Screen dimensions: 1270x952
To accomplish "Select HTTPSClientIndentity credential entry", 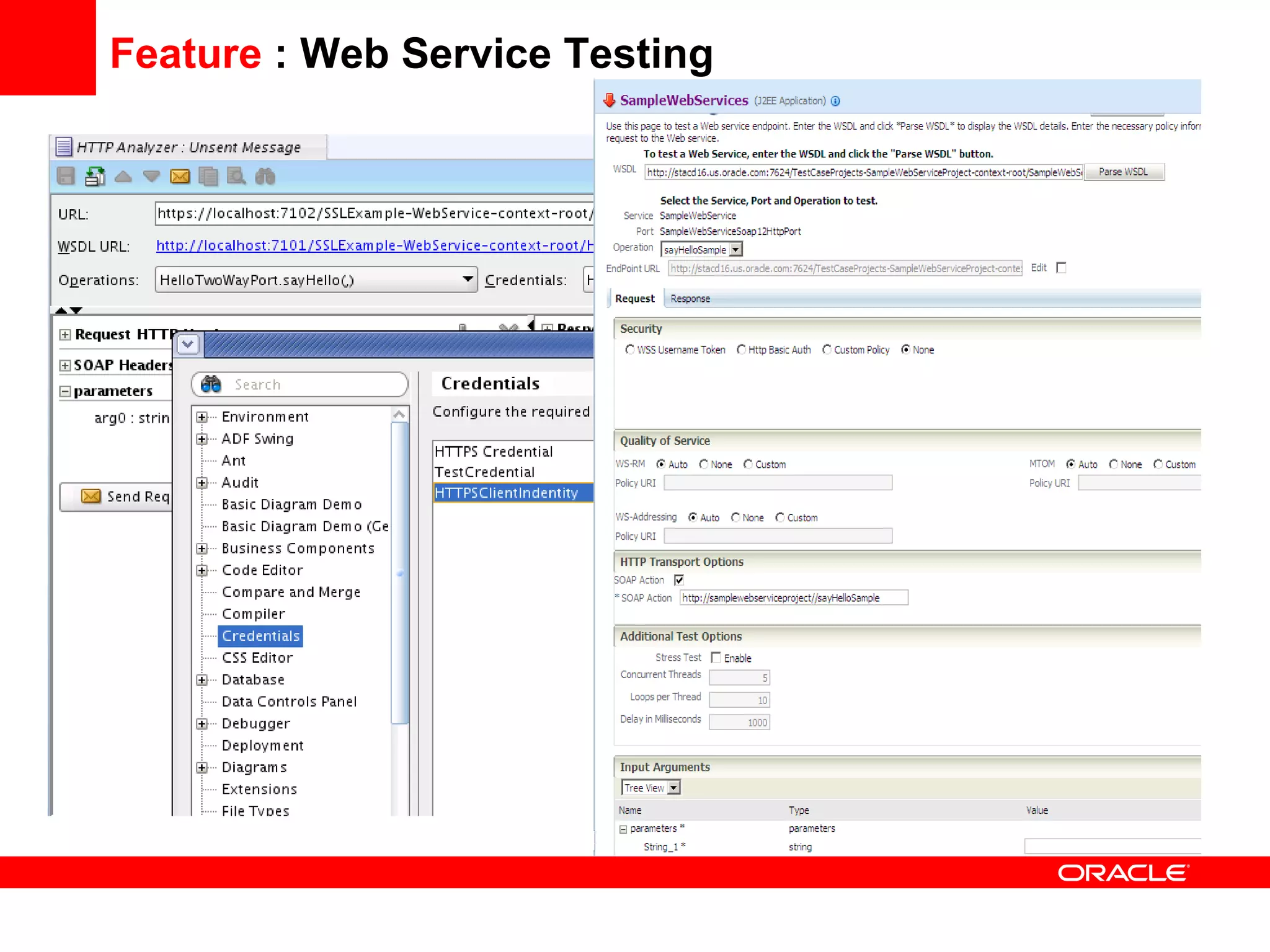I will coord(513,493).
